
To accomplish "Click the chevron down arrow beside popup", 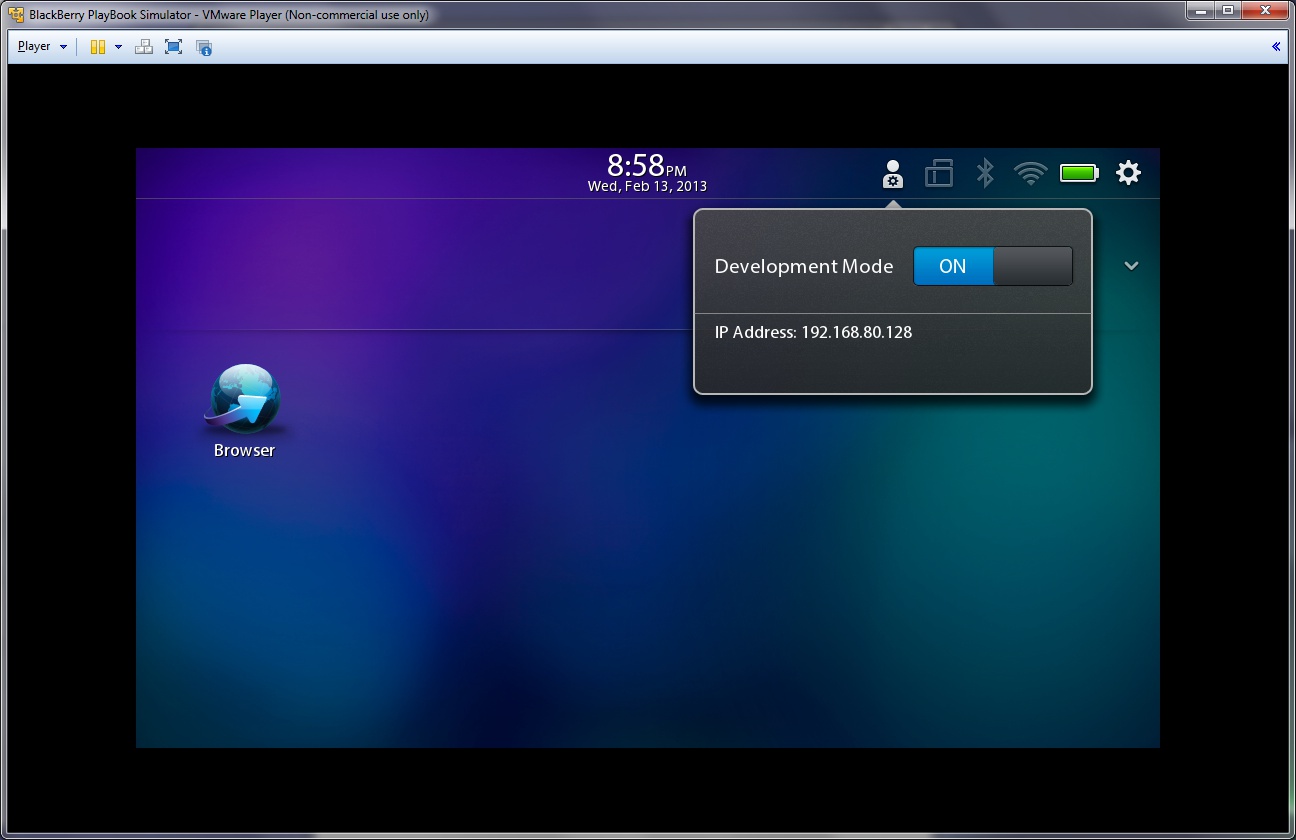I will (1131, 266).
